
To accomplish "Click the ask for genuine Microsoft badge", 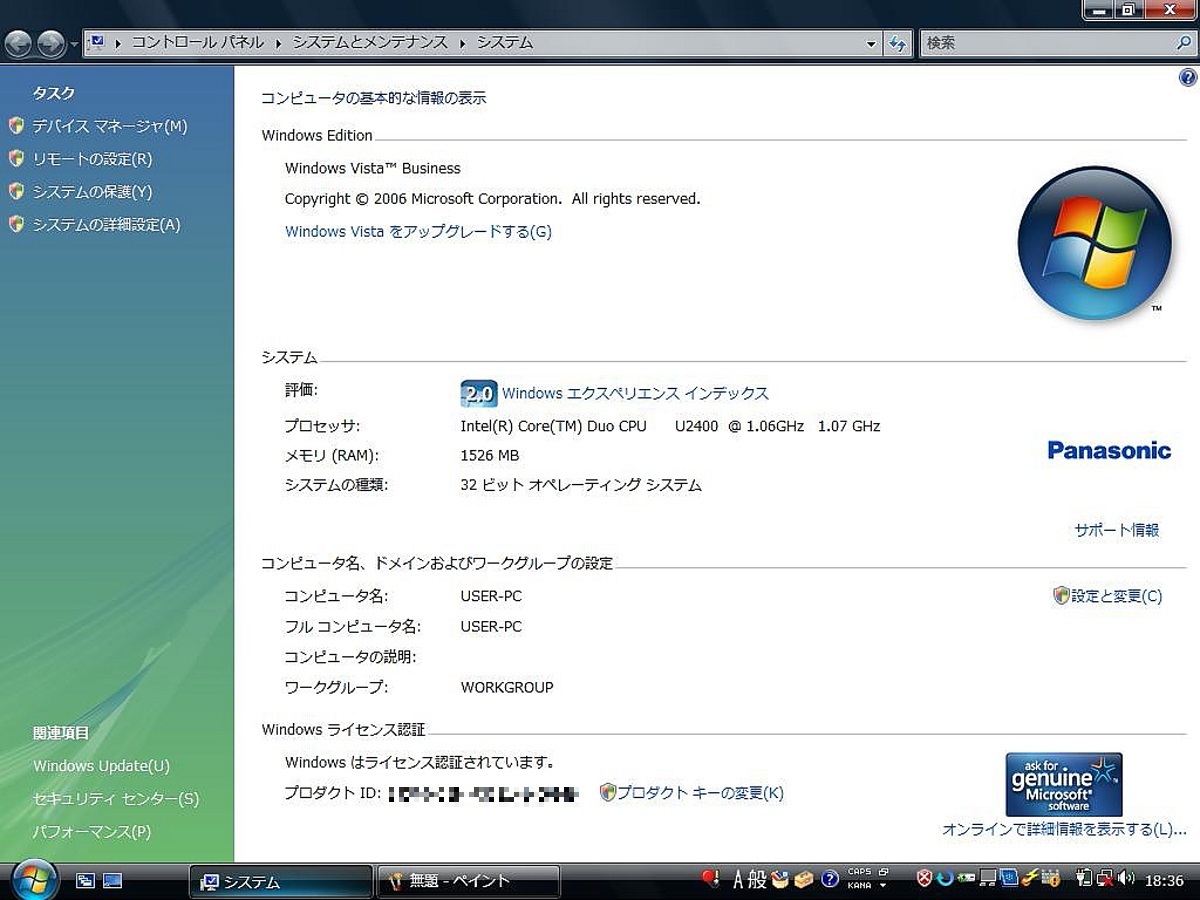I will click(x=1064, y=784).
